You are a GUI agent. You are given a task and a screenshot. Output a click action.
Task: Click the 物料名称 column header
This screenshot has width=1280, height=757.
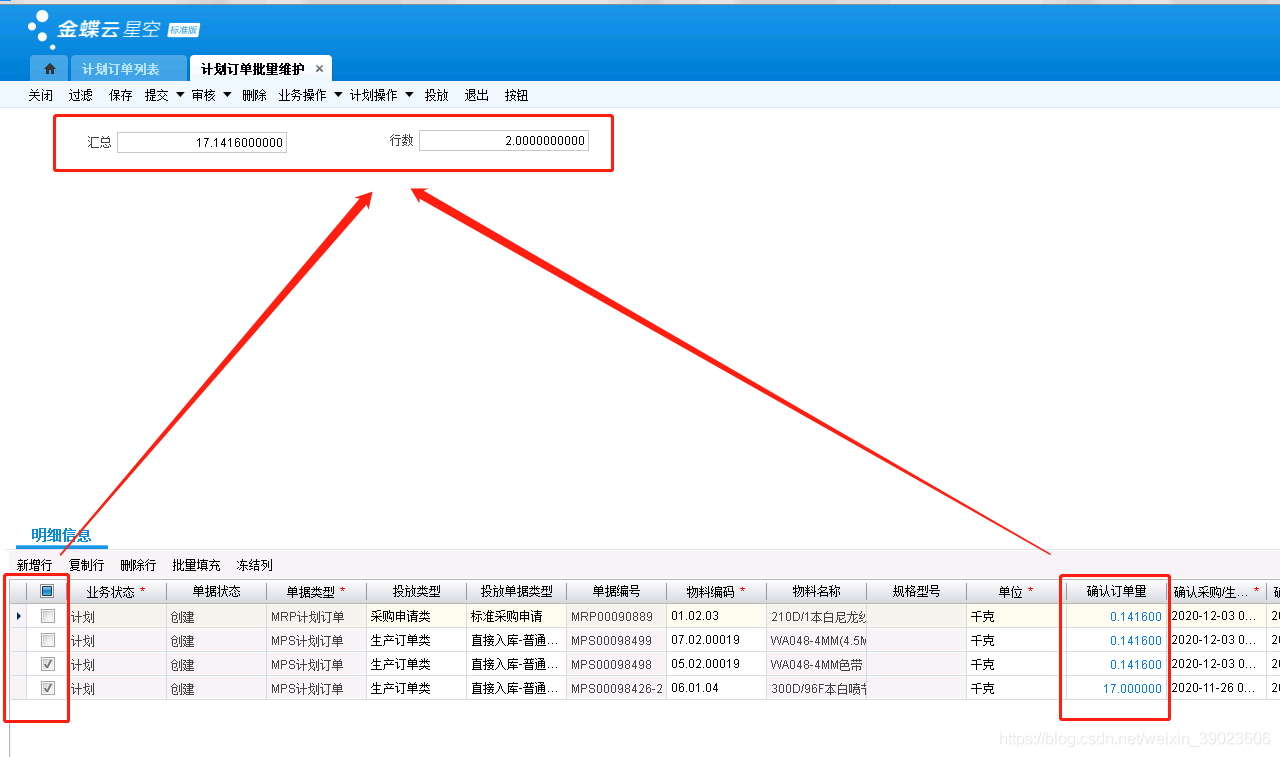tap(816, 592)
